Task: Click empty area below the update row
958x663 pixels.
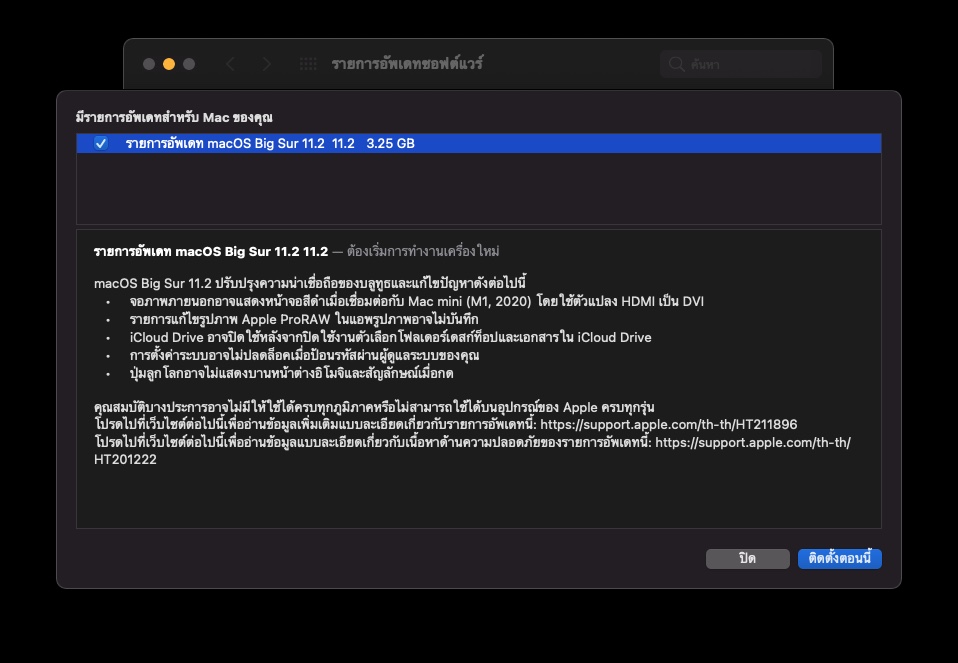Action: click(478, 188)
